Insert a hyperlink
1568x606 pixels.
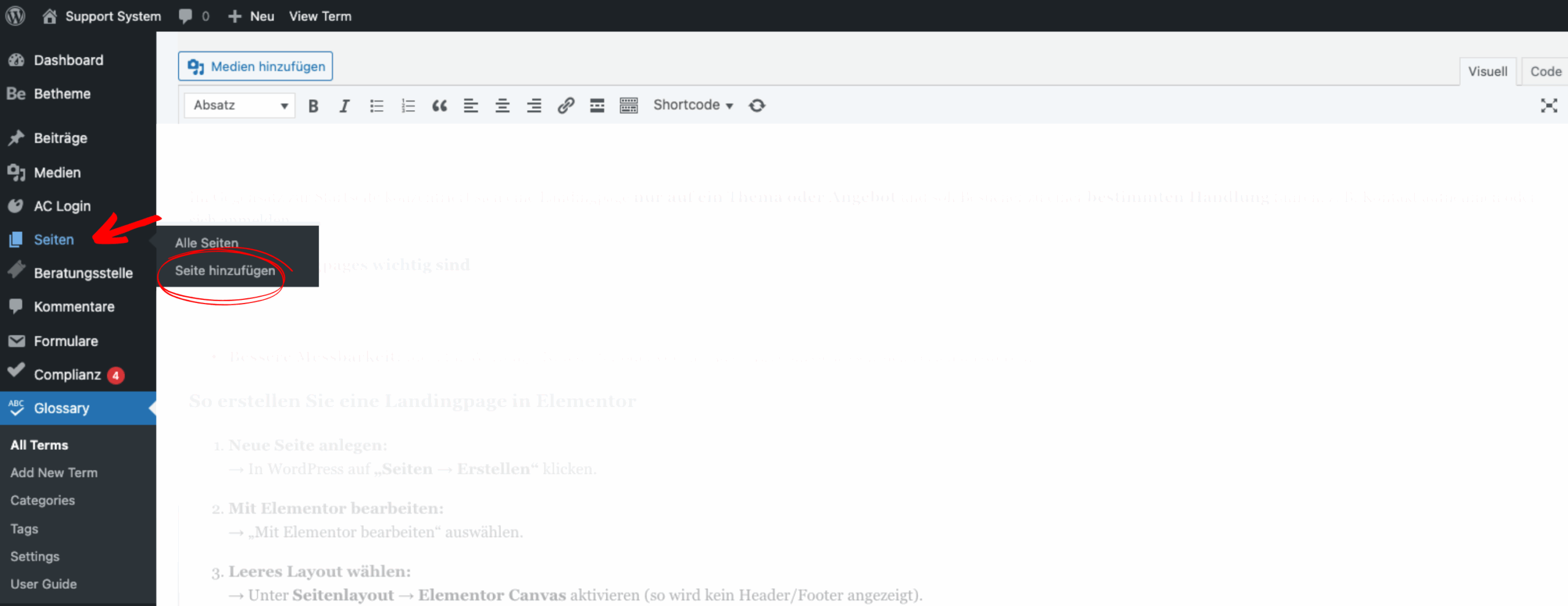[565, 105]
